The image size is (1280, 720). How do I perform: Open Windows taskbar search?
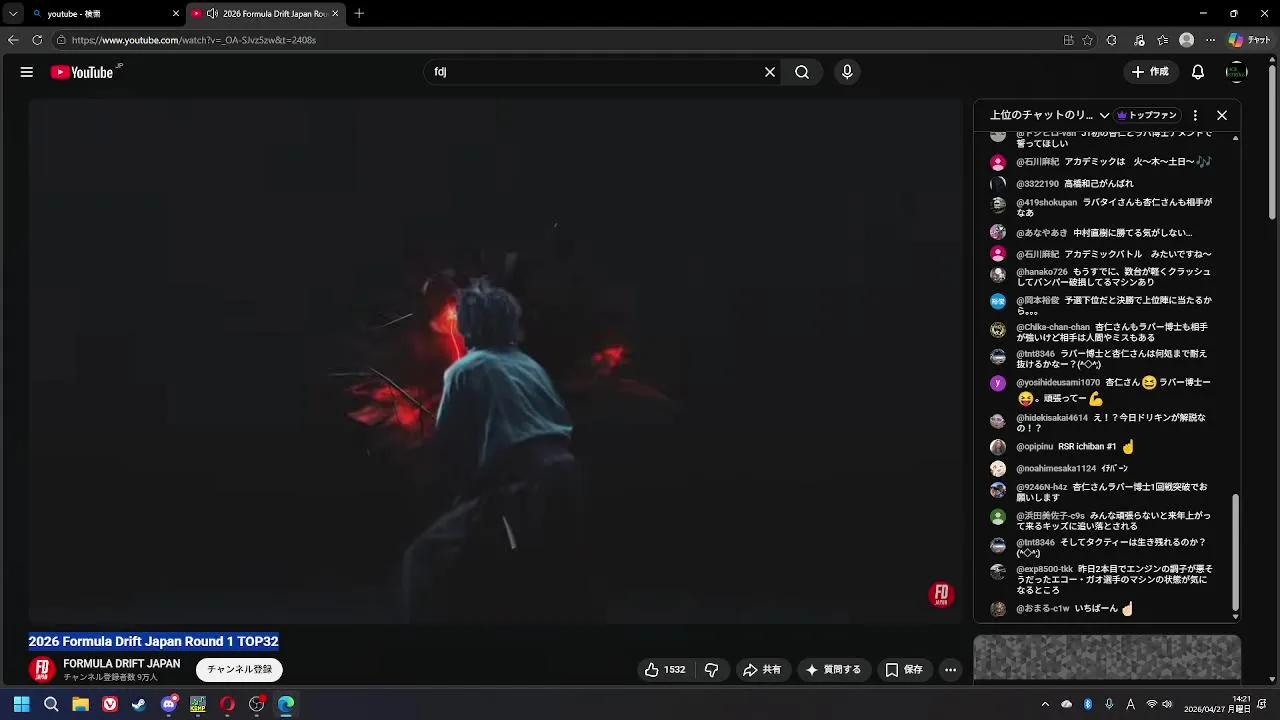[51, 704]
